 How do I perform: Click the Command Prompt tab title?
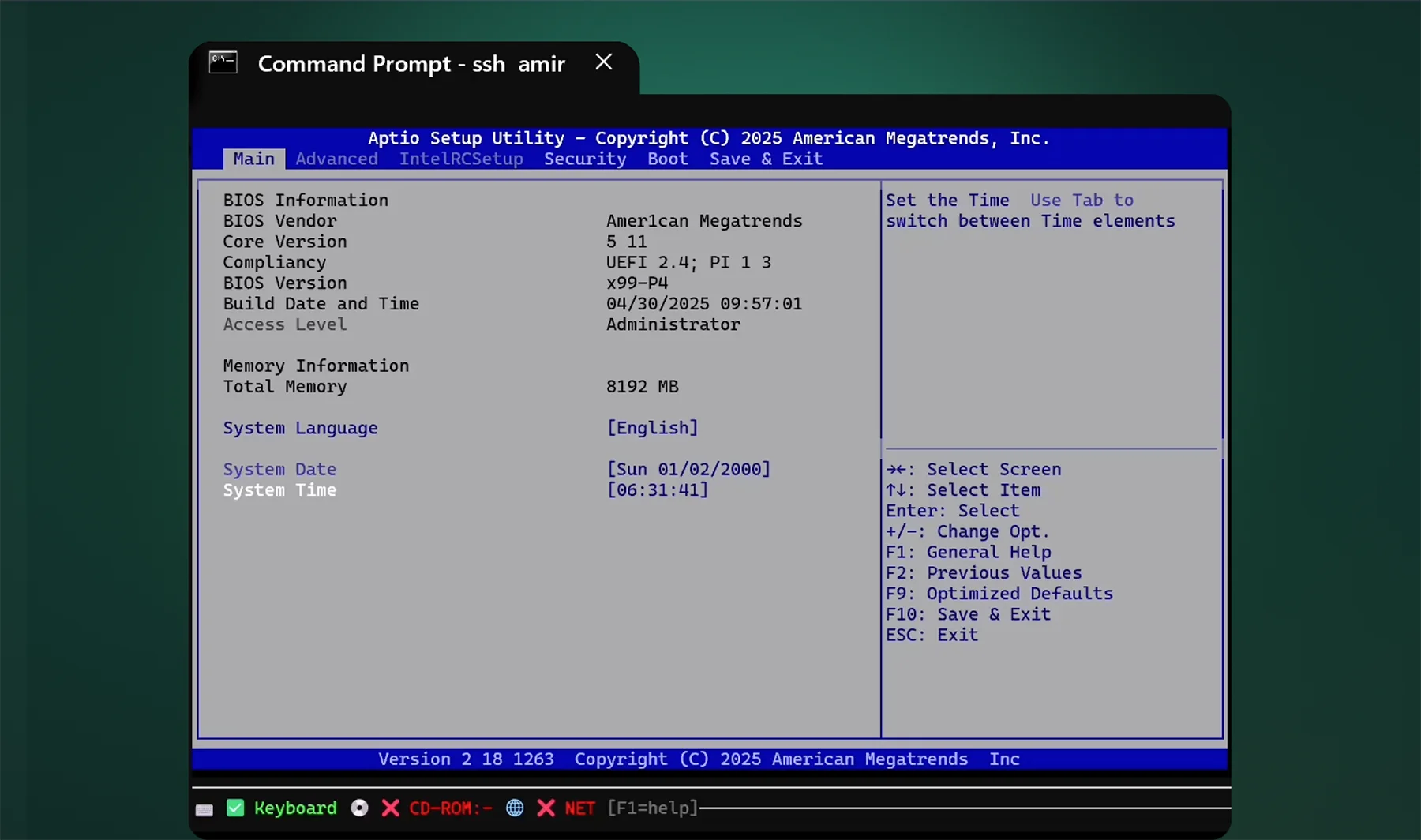[411, 64]
